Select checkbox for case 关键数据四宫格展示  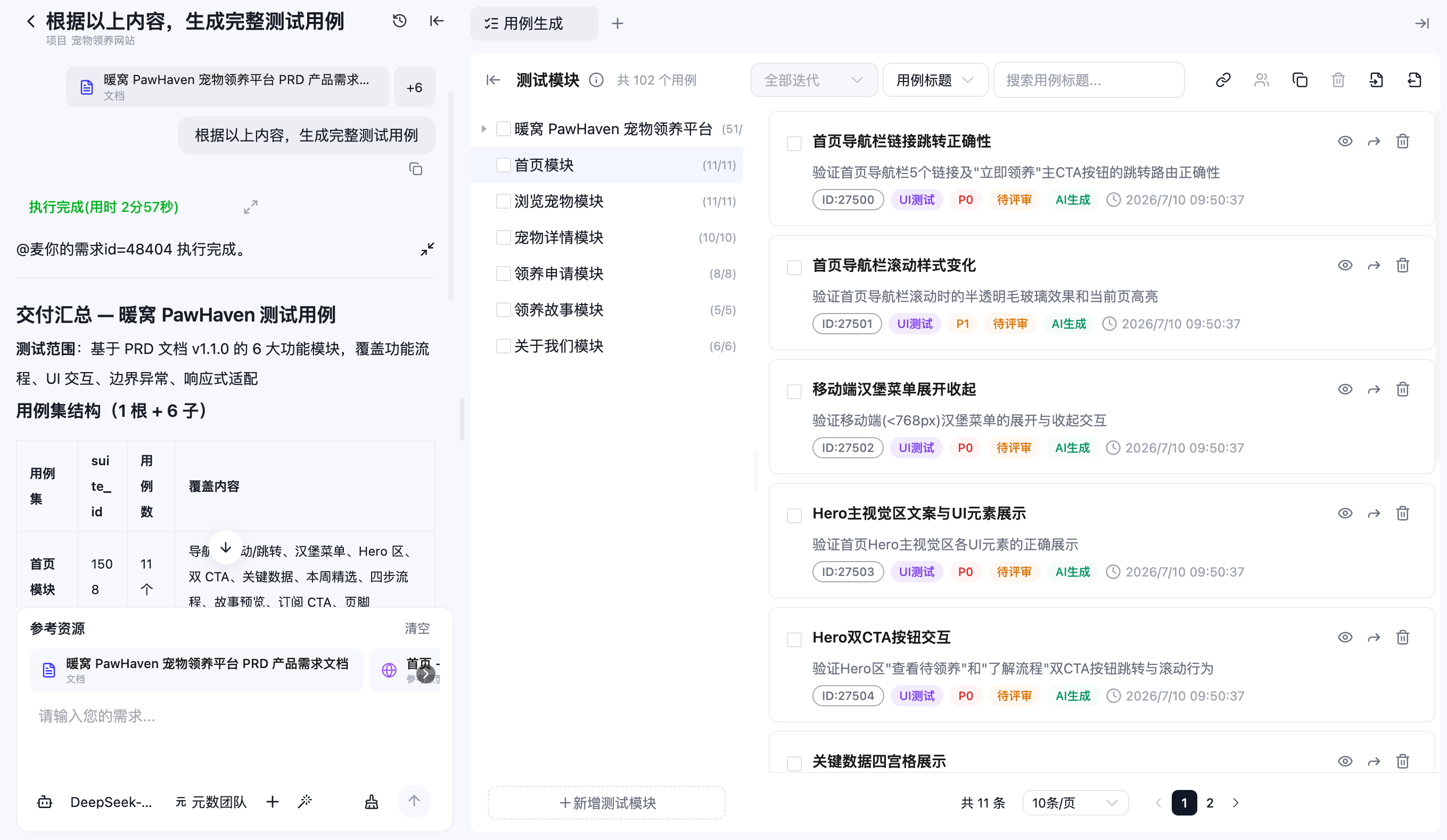(x=794, y=764)
